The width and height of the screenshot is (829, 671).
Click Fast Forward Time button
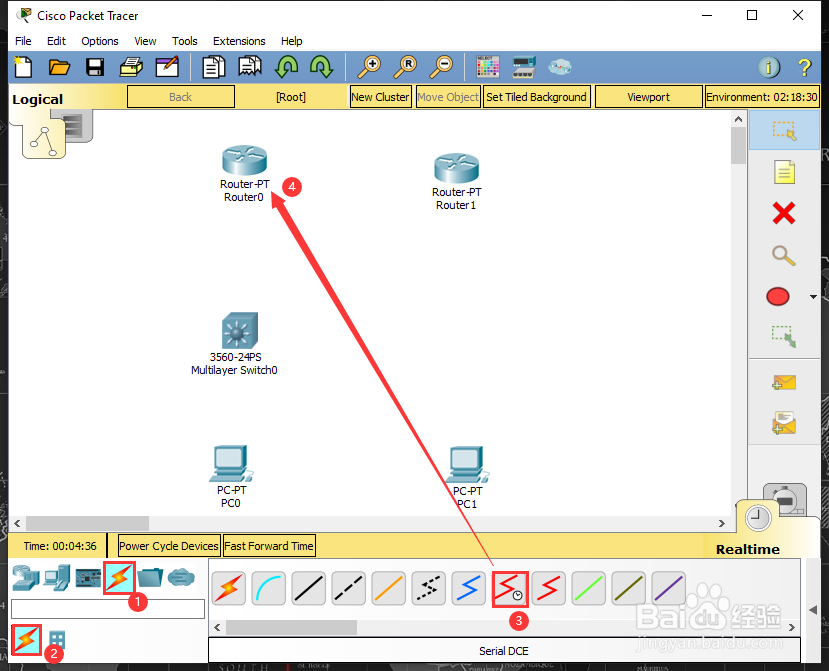coord(269,546)
